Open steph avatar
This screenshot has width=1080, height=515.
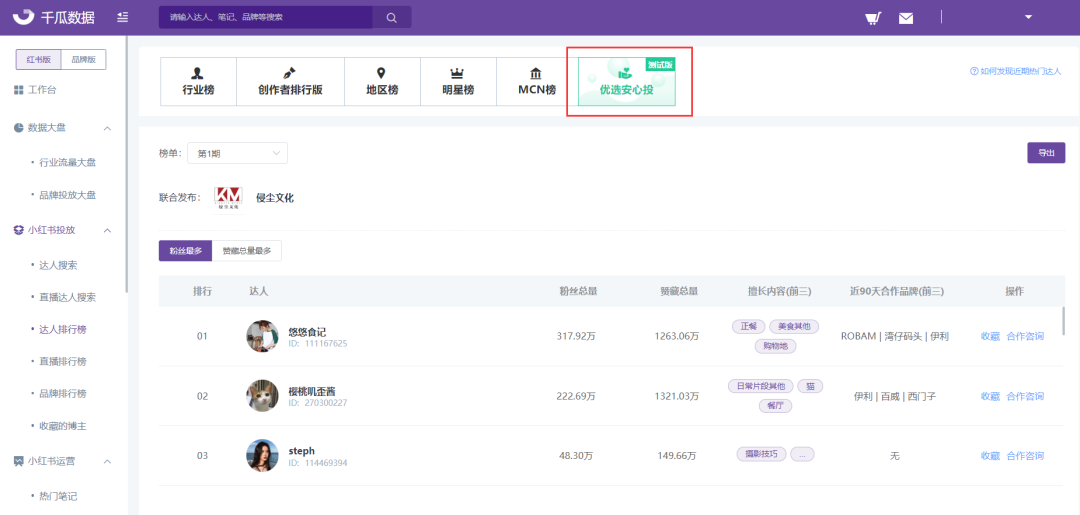[262, 456]
